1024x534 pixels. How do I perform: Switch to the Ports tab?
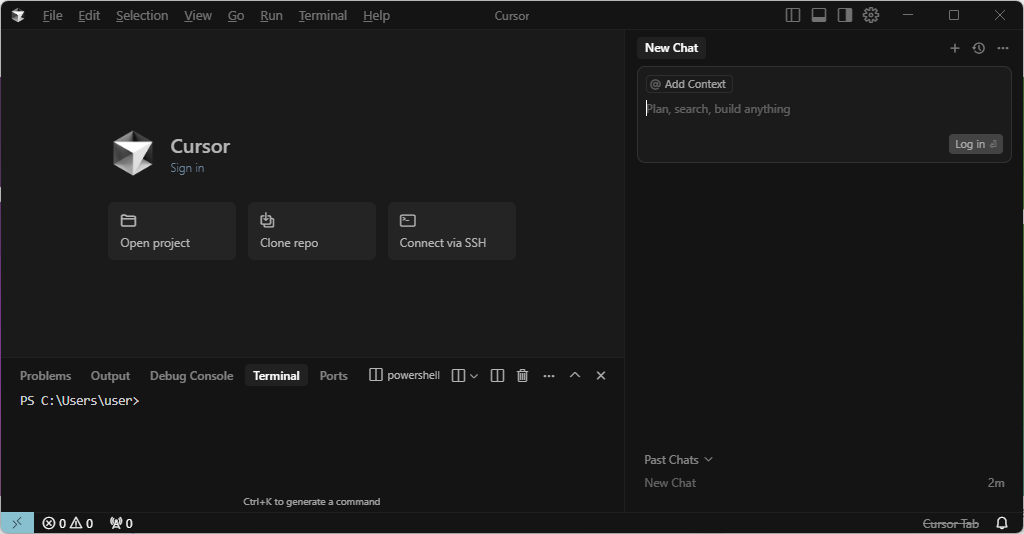point(334,376)
